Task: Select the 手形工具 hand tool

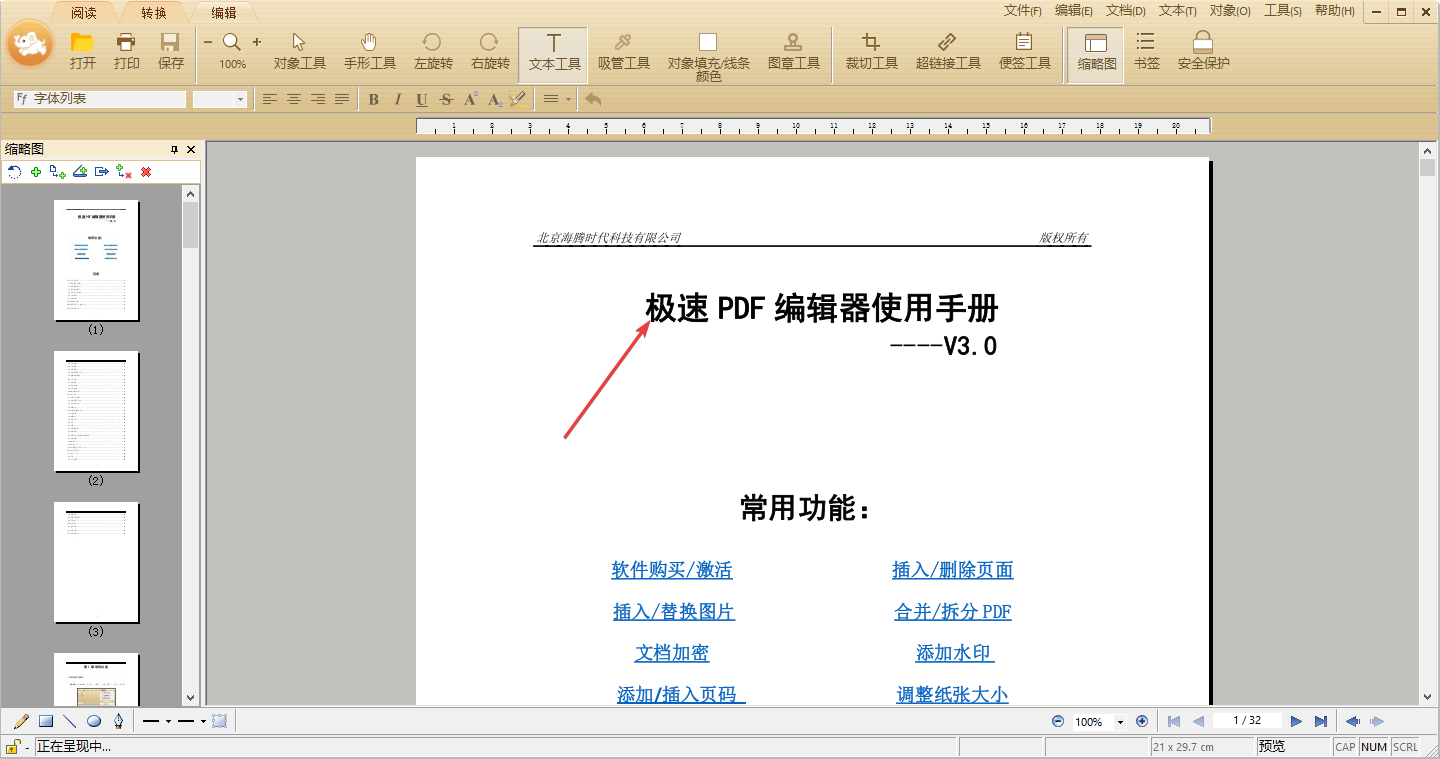Action: coord(369,52)
